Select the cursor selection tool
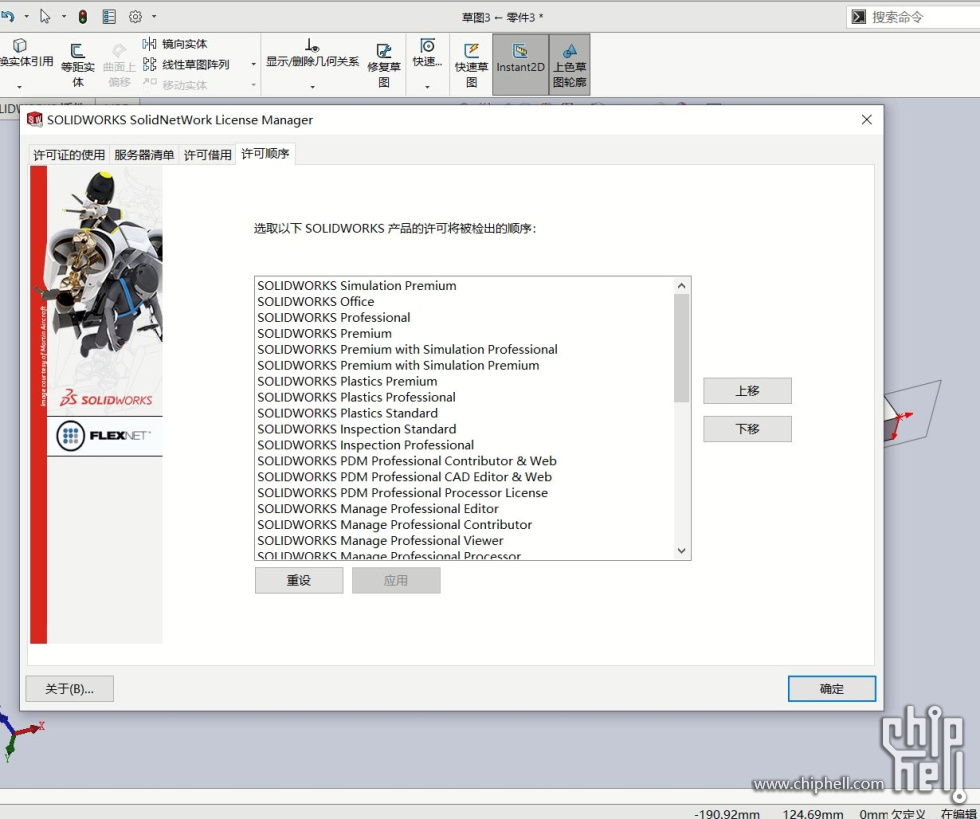This screenshot has width=980, height=819. coord(45,16)
